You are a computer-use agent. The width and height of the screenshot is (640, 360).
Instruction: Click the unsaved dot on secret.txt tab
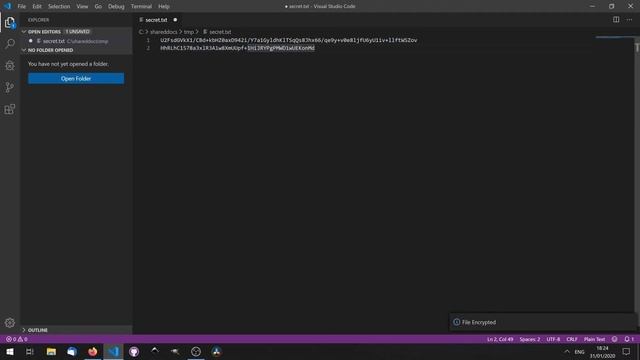tap(175, 20)
